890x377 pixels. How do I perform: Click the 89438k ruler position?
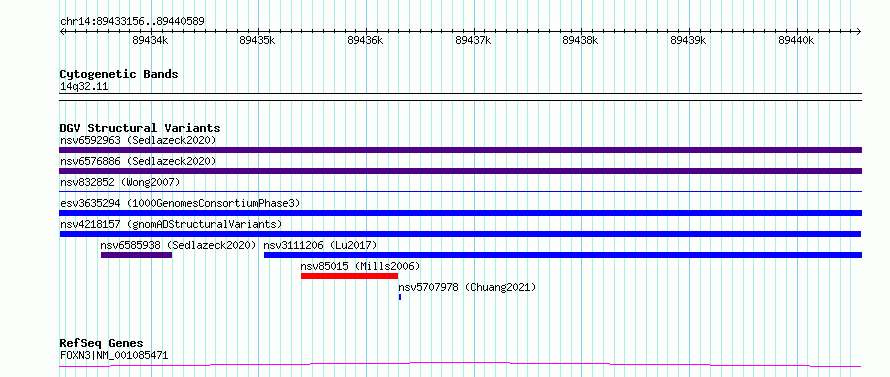coord(580,40)
